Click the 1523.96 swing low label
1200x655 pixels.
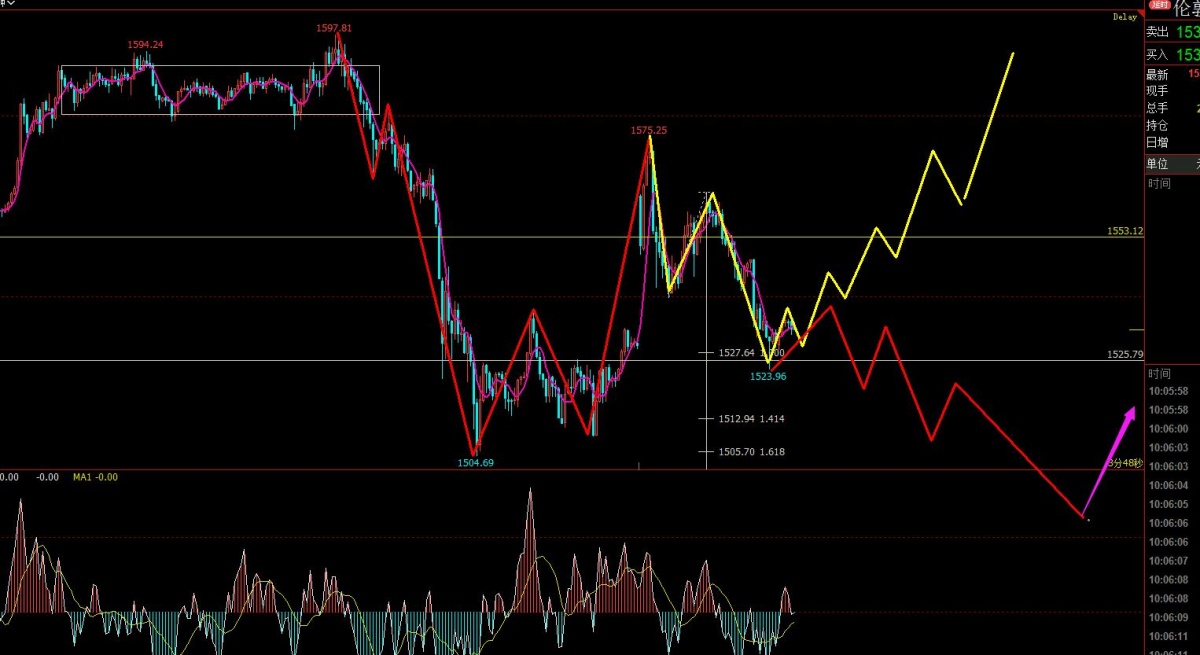[x=768, y=376]
